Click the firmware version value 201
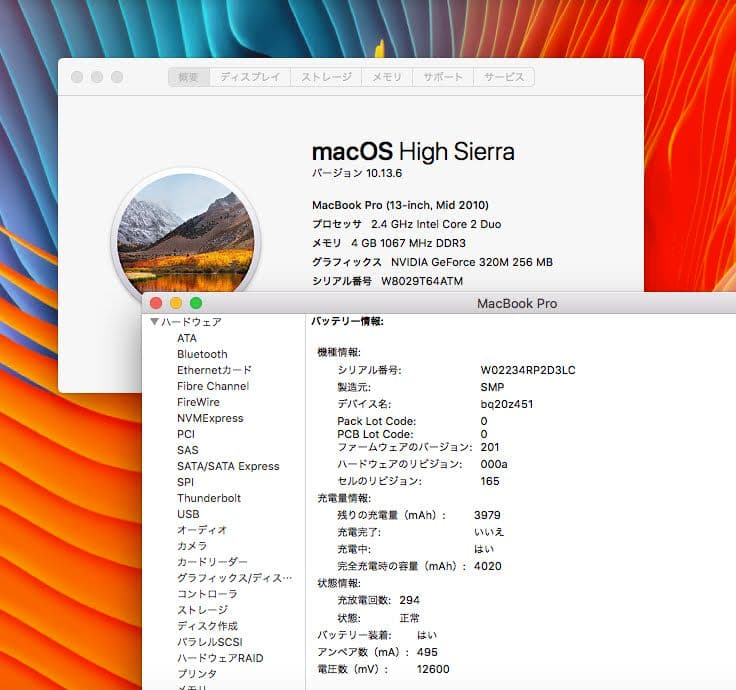This screenshot has height=690, width=736. click(x=490, y=447)
